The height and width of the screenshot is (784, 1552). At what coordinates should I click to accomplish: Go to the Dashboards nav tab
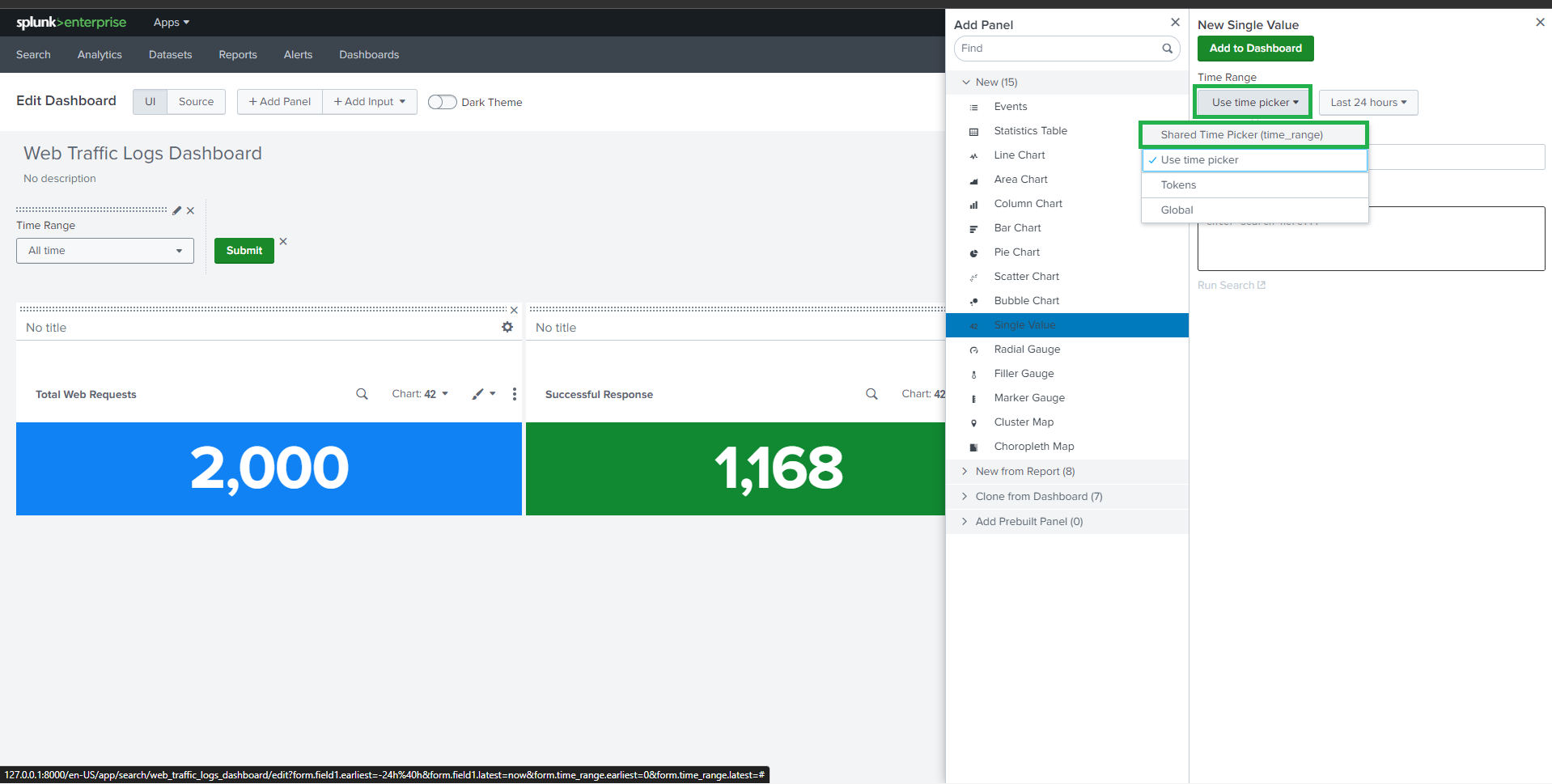click(369, 54)
